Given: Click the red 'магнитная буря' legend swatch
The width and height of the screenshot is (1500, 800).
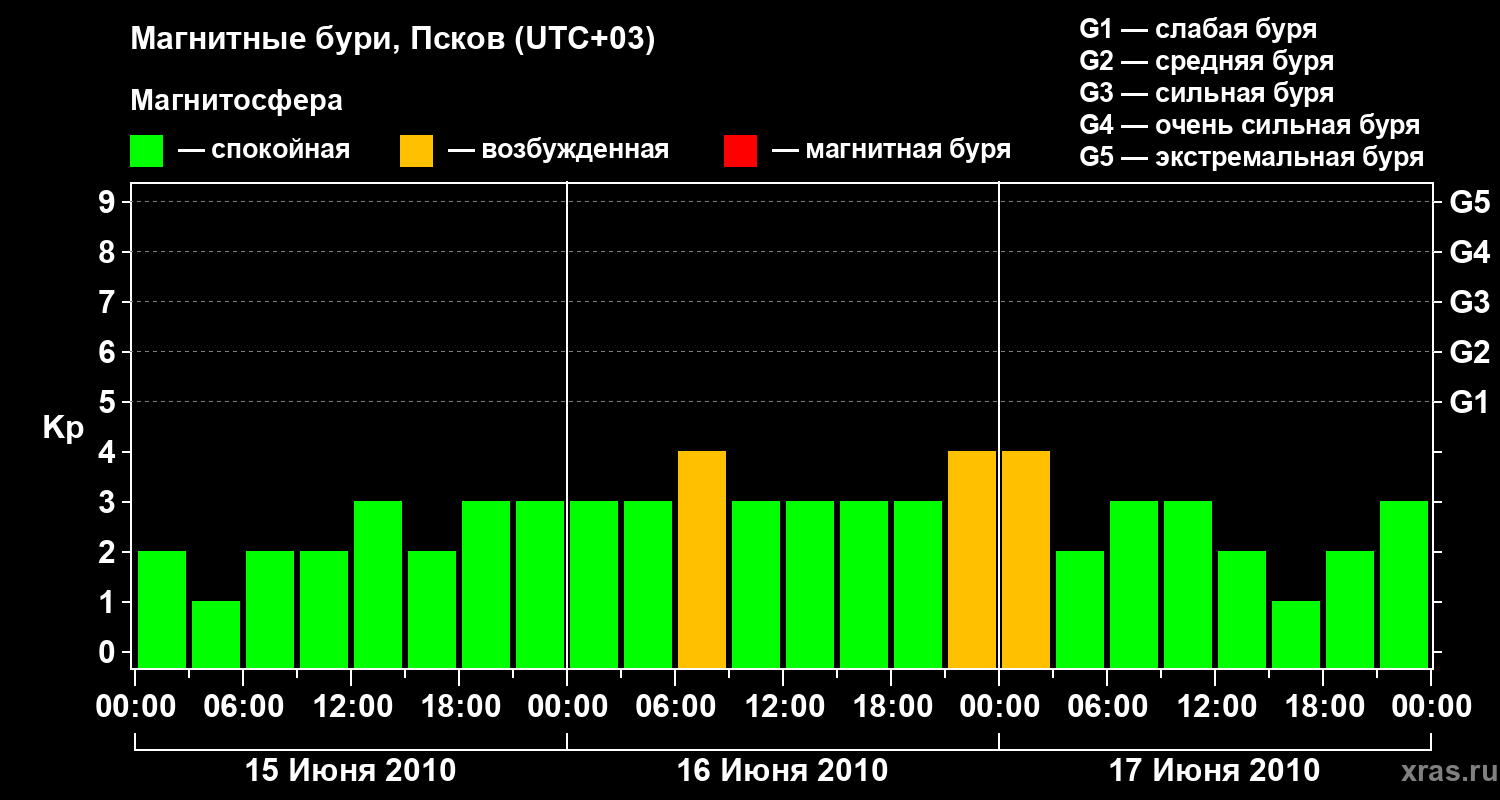Looking at the screenshot, I should click(741, 151).
